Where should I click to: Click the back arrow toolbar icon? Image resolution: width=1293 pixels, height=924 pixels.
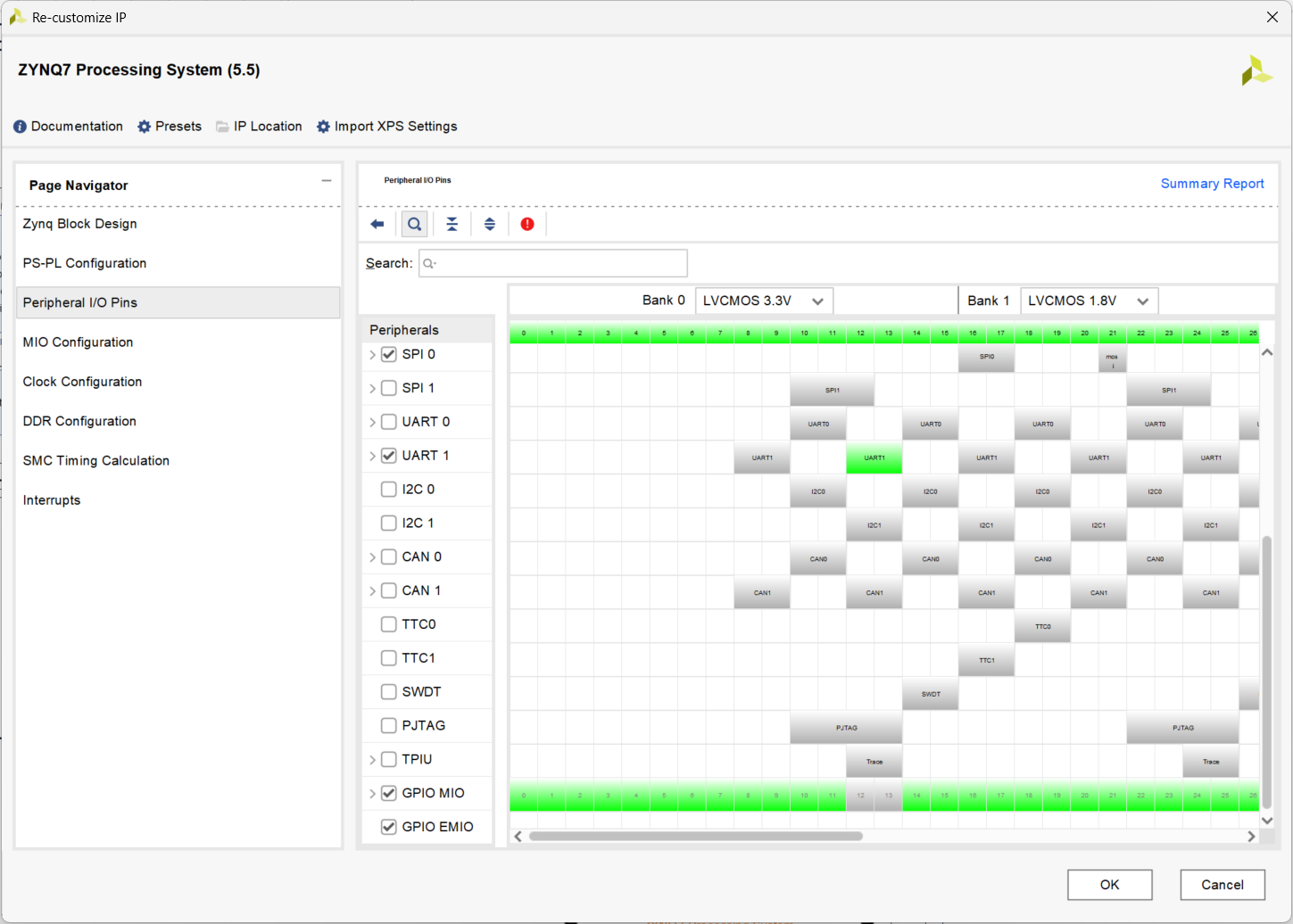(377, 224)
